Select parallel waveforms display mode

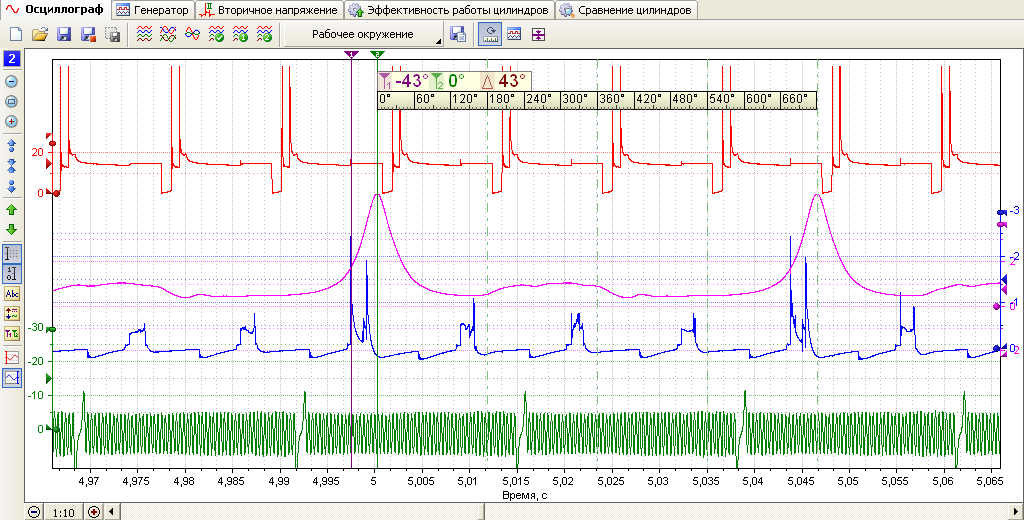(144, 35)
